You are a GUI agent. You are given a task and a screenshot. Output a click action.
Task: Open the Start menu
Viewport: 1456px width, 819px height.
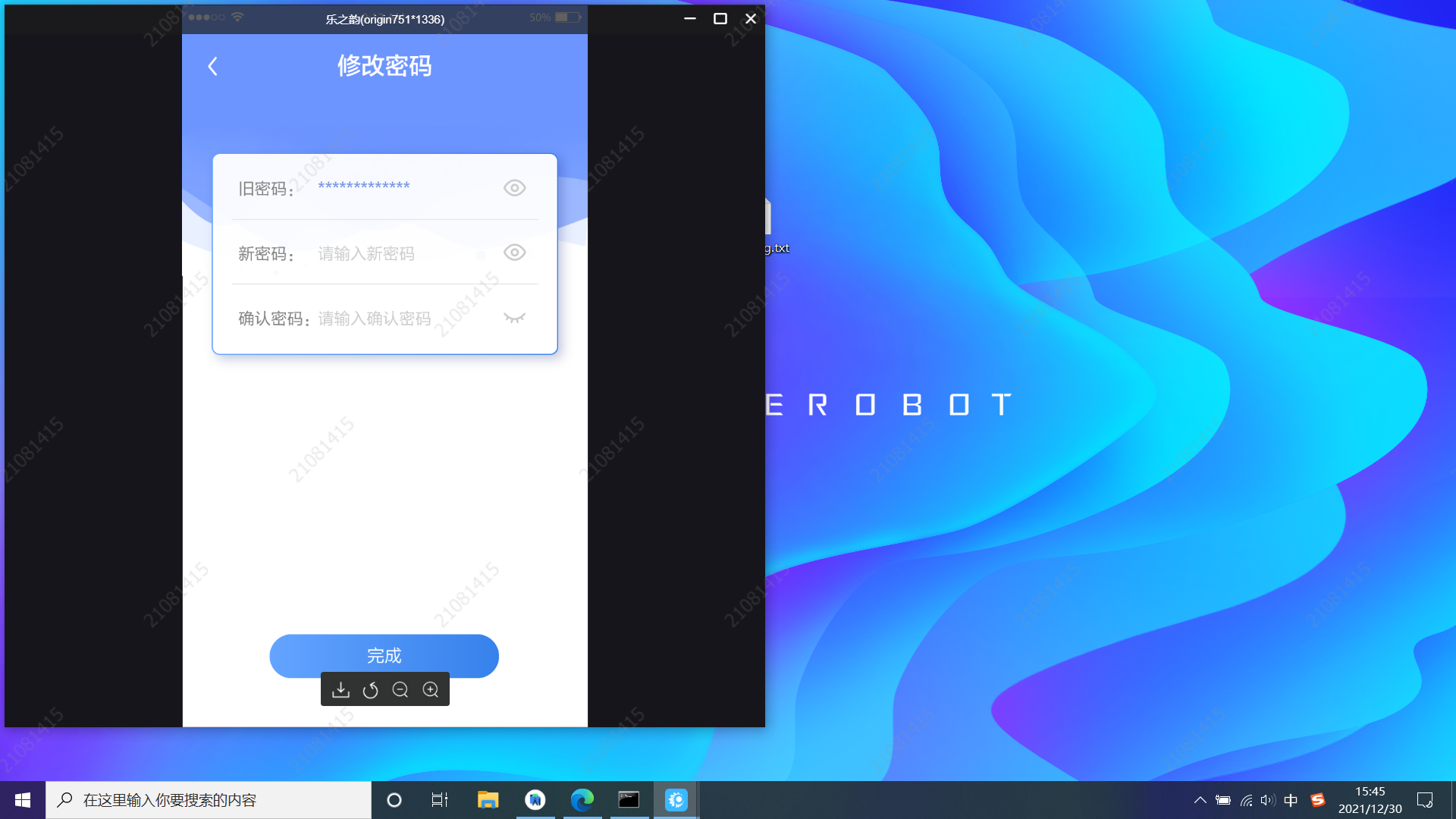(22, 800)
